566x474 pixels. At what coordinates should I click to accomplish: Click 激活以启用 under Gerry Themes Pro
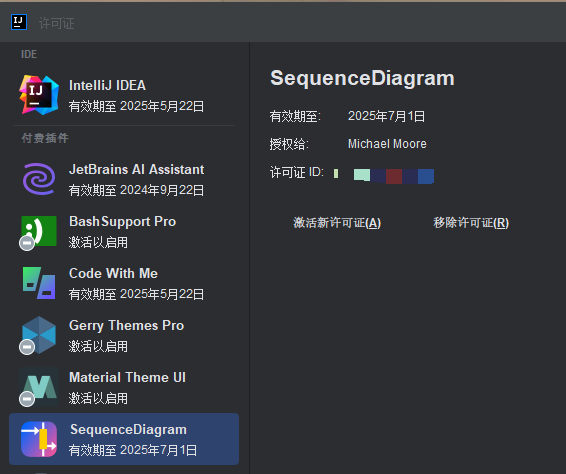point(98,346)
